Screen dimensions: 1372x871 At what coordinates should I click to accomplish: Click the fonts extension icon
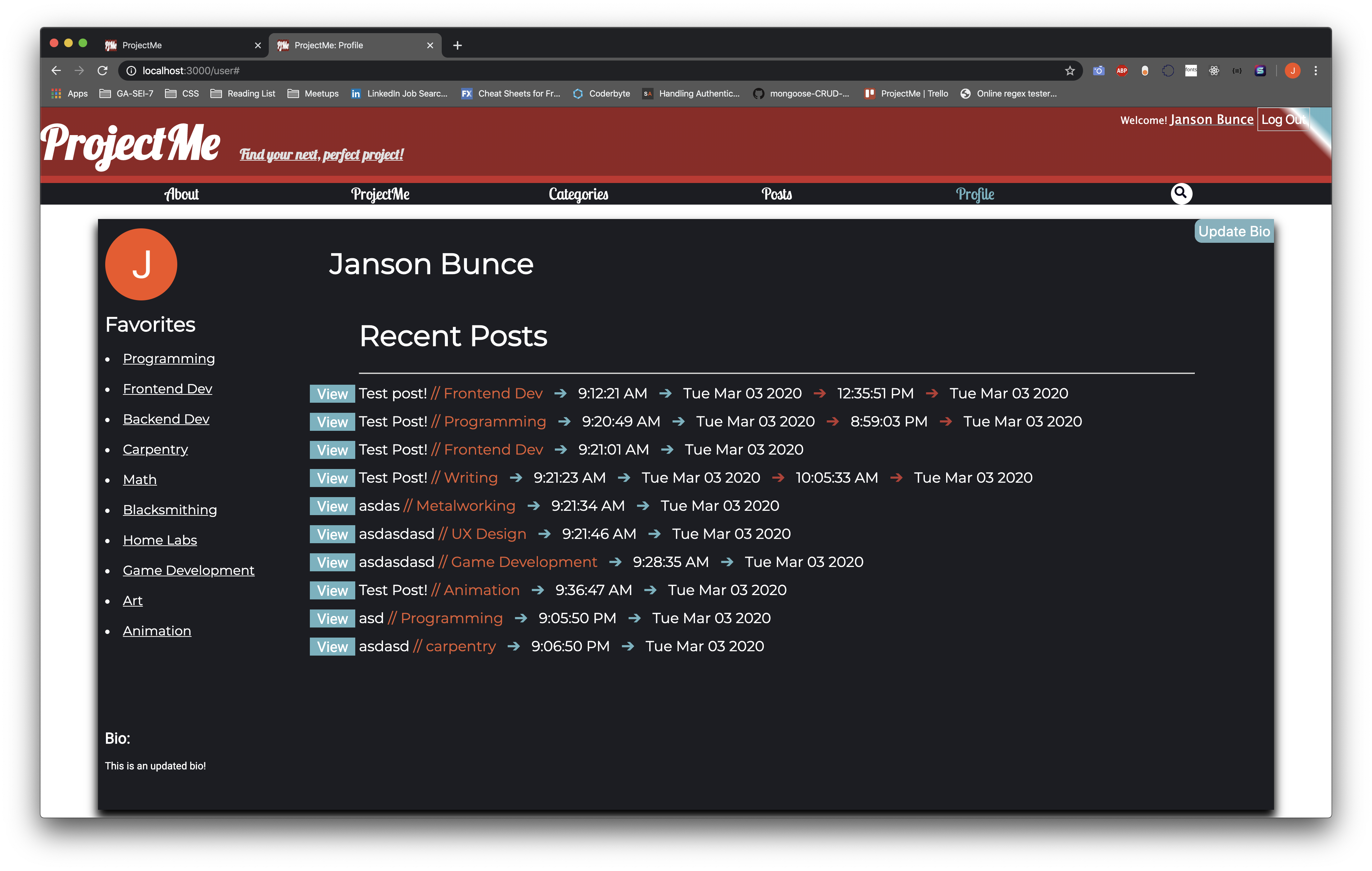[x=1190, y=71]
